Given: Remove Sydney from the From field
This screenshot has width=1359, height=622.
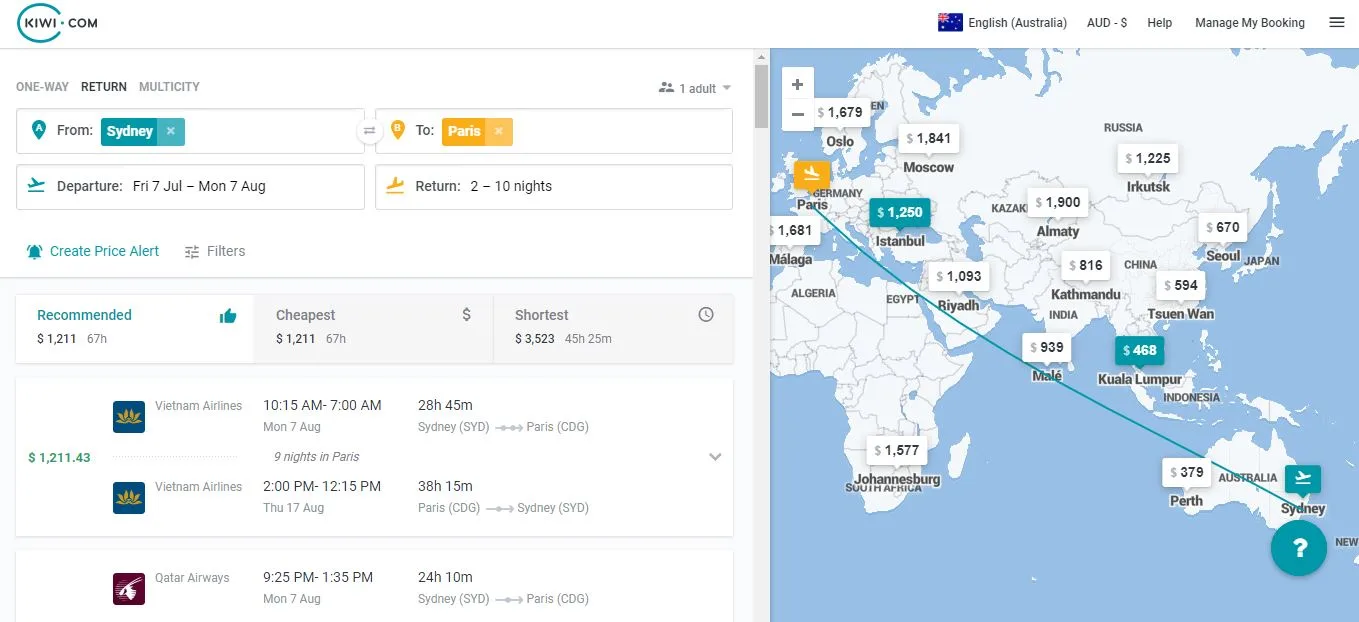Looking at the screenshot, I should pos(171,131).
